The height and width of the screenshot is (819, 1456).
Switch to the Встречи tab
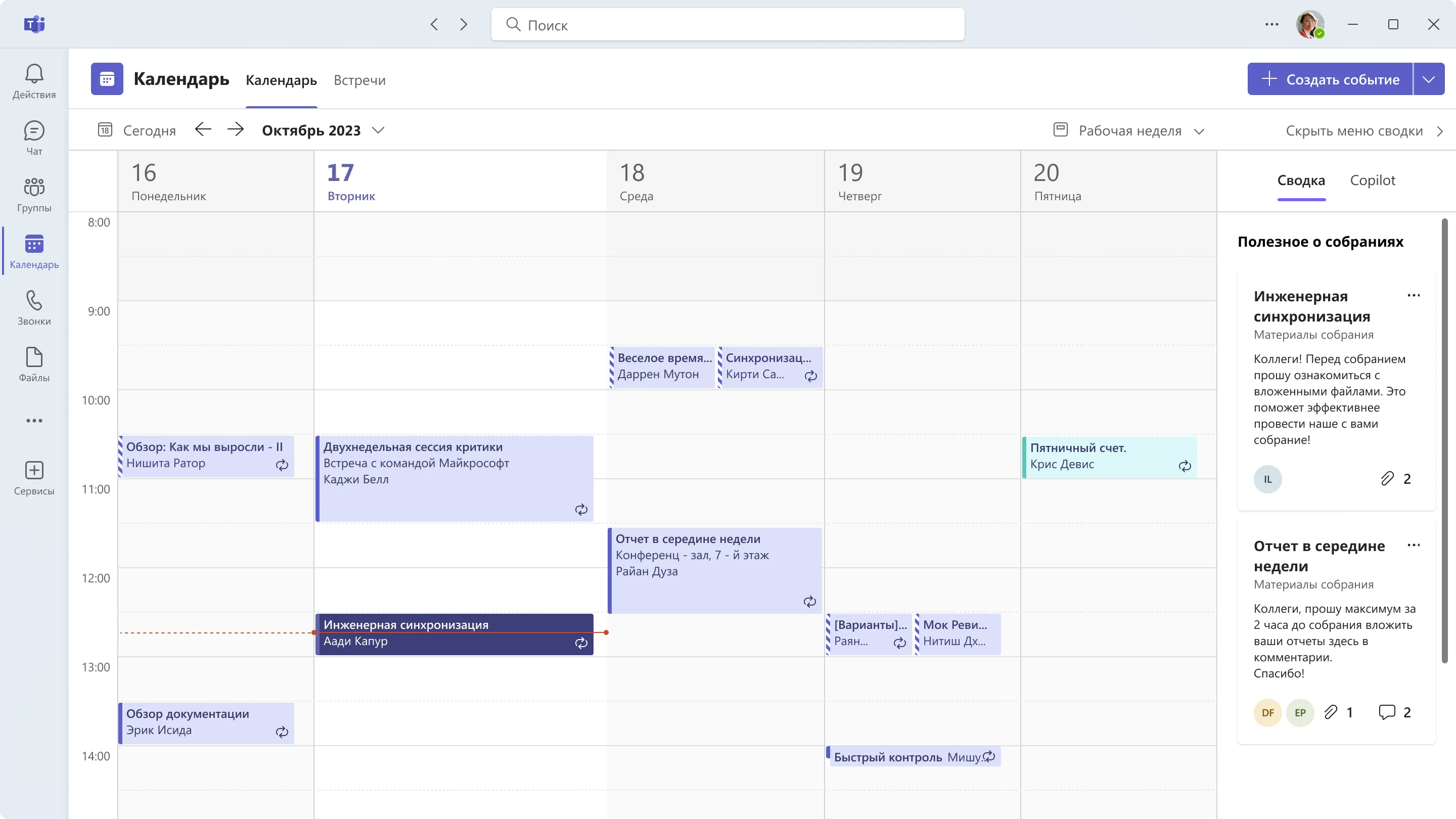pos(359,80)
